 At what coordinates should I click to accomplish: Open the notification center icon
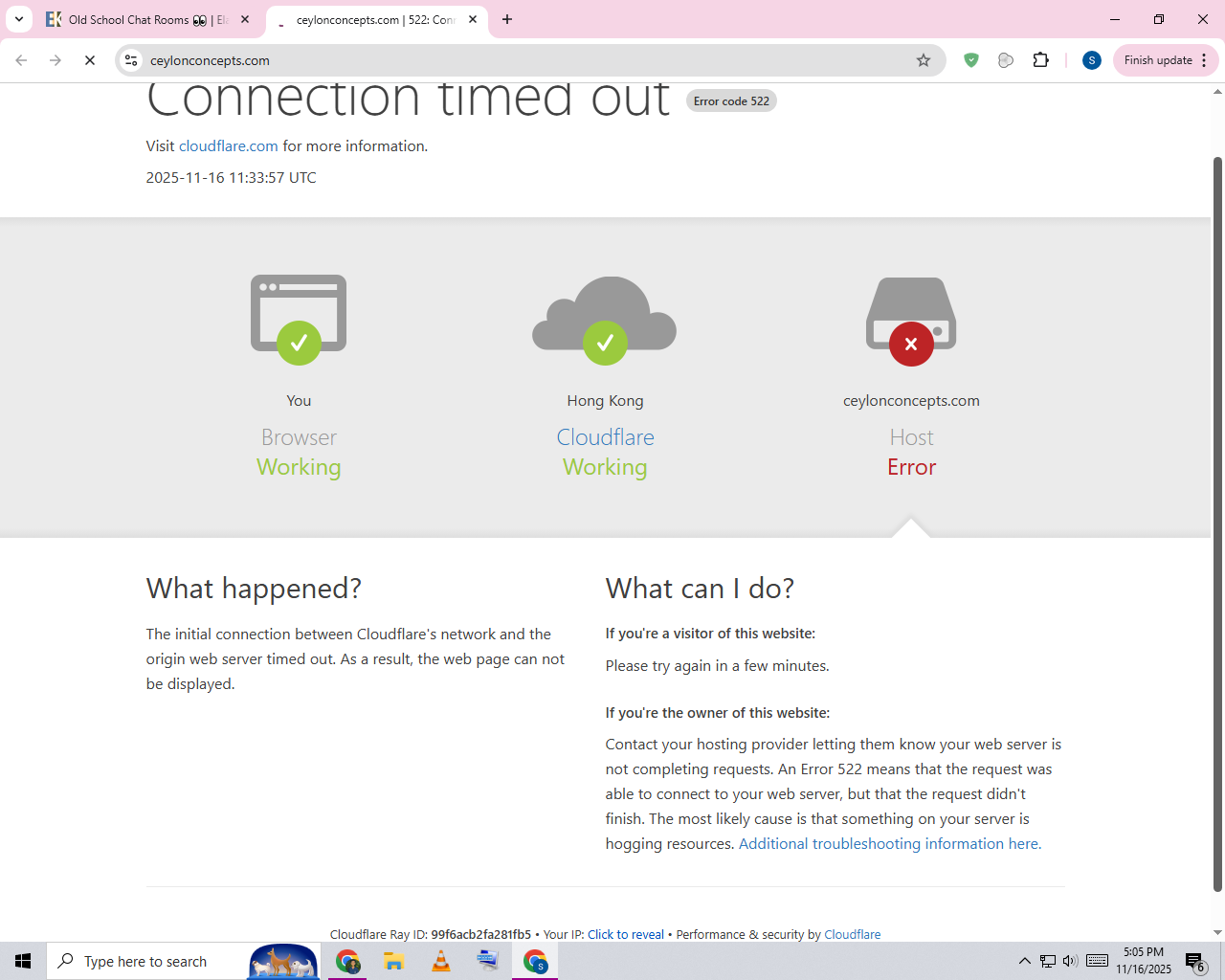1194,961
